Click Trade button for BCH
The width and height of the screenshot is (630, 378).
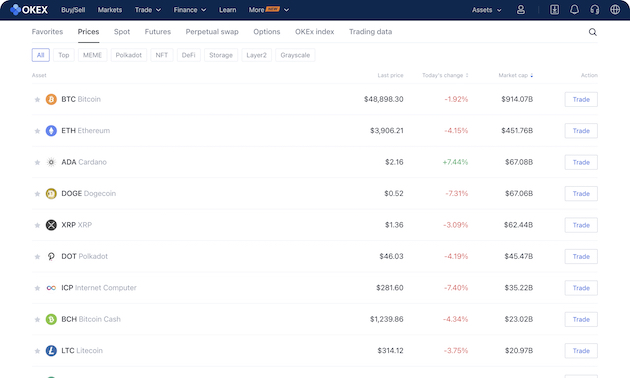pyautogui.click(x=581, y=319)
